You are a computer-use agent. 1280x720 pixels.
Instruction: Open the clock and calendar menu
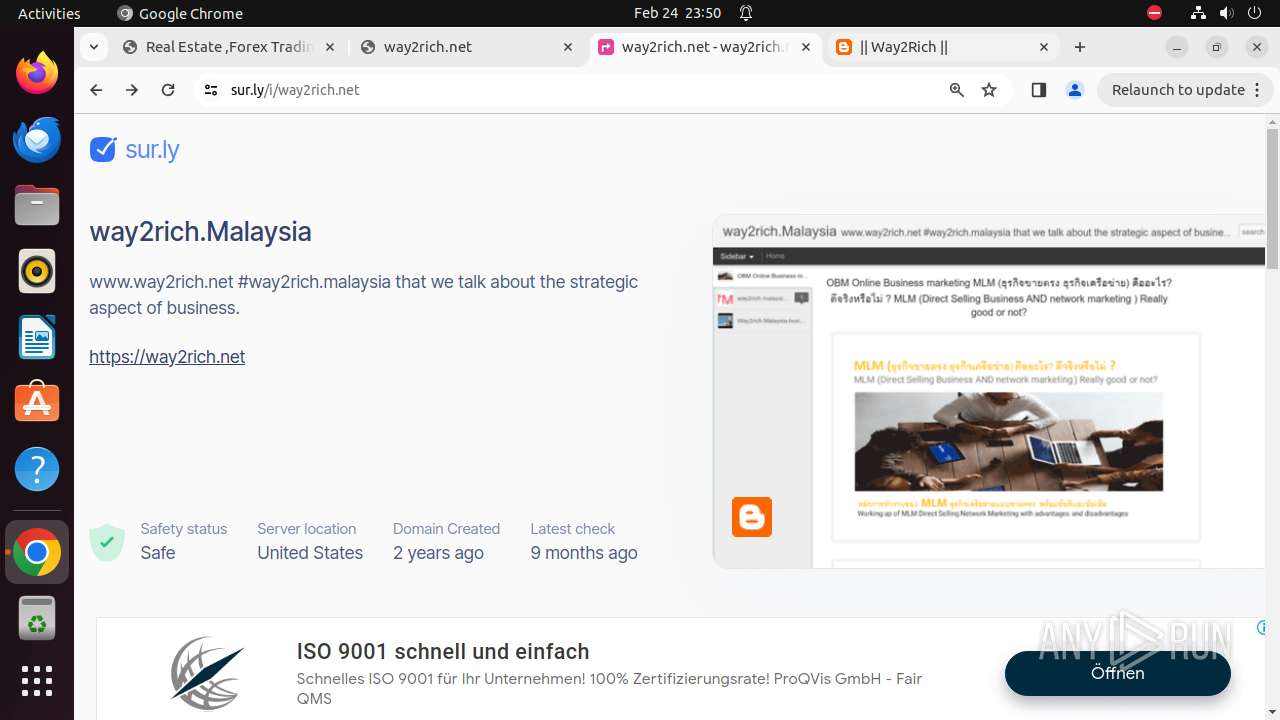tap(677, 13)
